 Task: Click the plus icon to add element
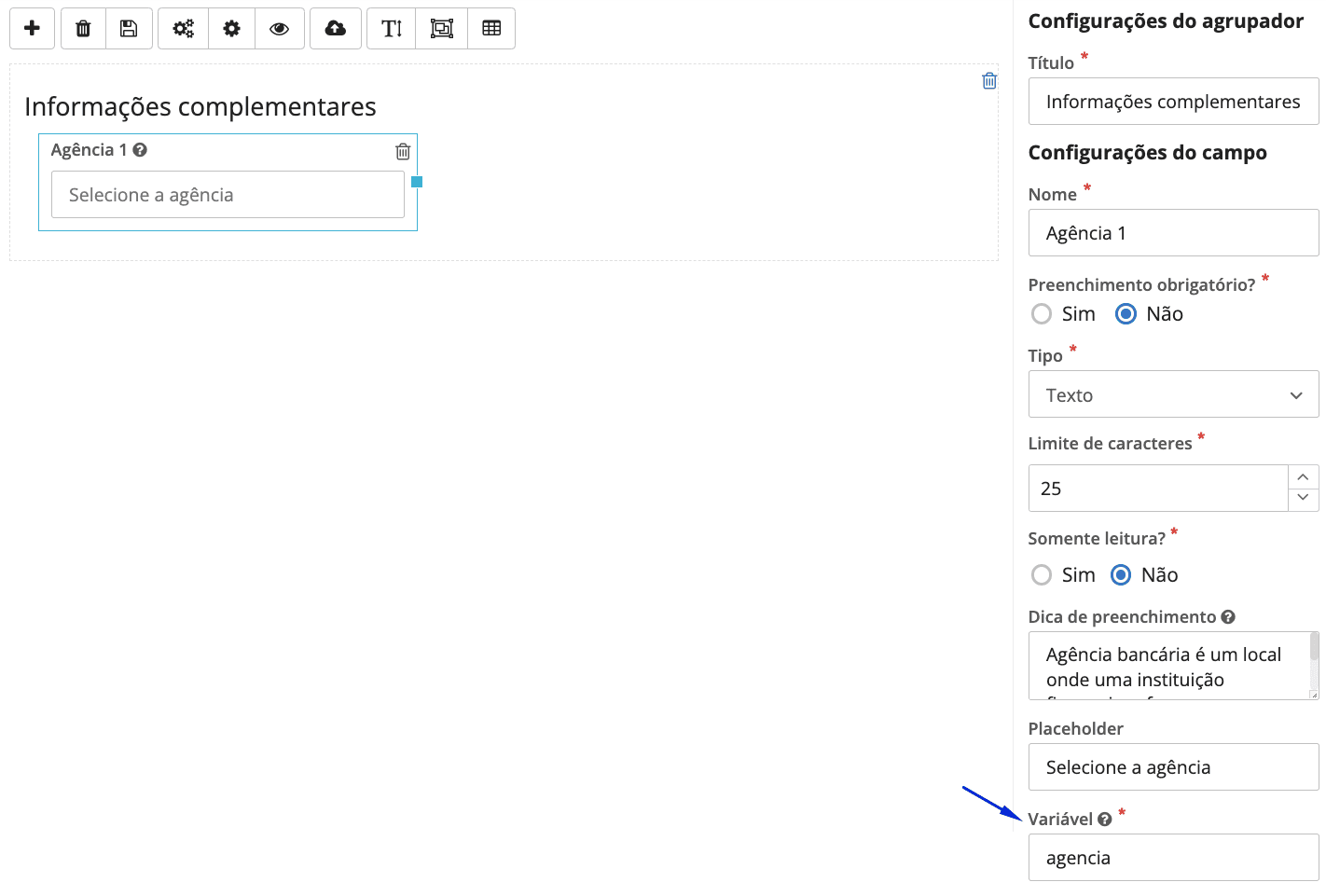32,29
